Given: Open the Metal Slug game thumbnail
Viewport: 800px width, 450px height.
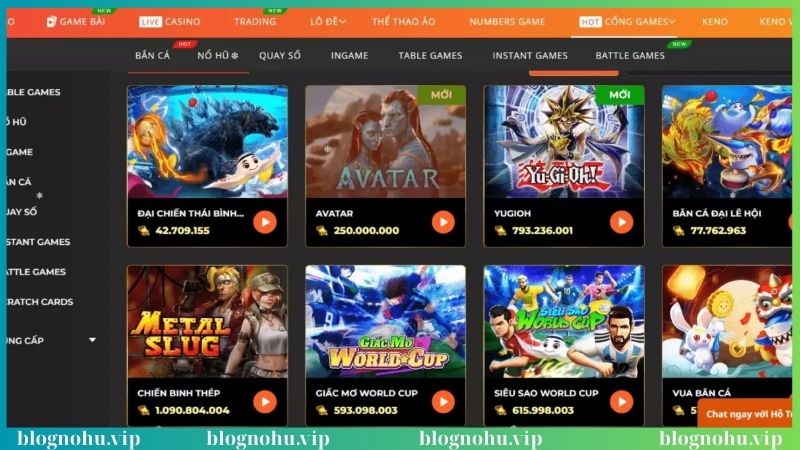Looking at the screenshot, I should (x=207, y=321).
